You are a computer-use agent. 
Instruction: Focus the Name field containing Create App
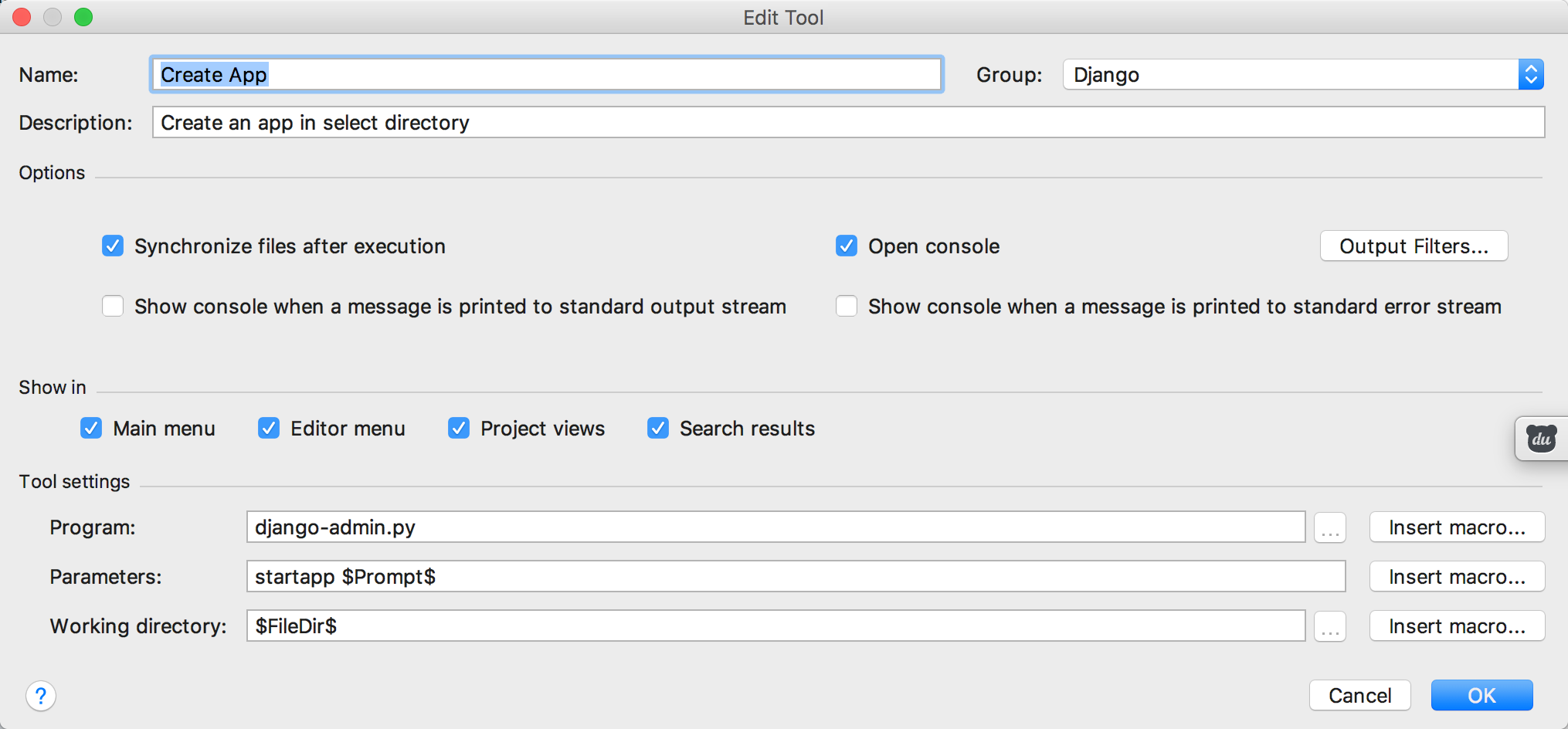pos(547,75)
